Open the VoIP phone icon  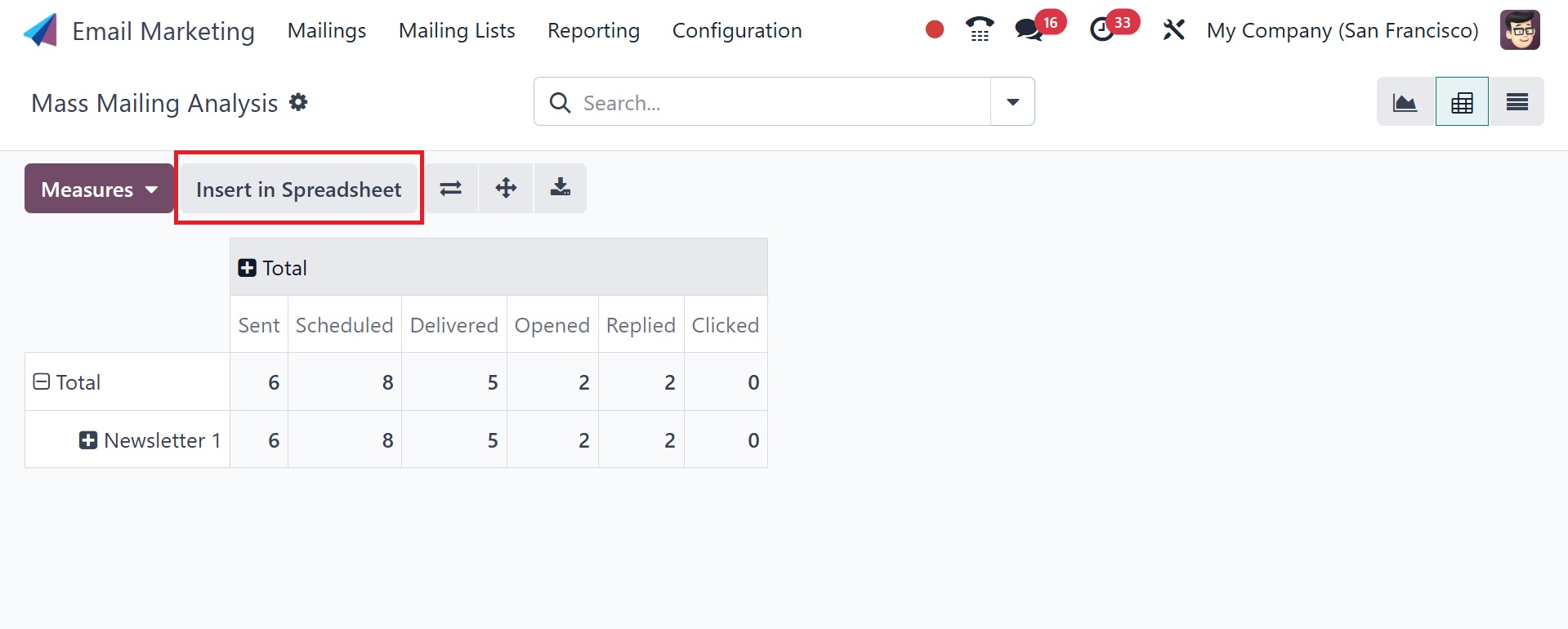pyautogui.click(x=980, y=30)
